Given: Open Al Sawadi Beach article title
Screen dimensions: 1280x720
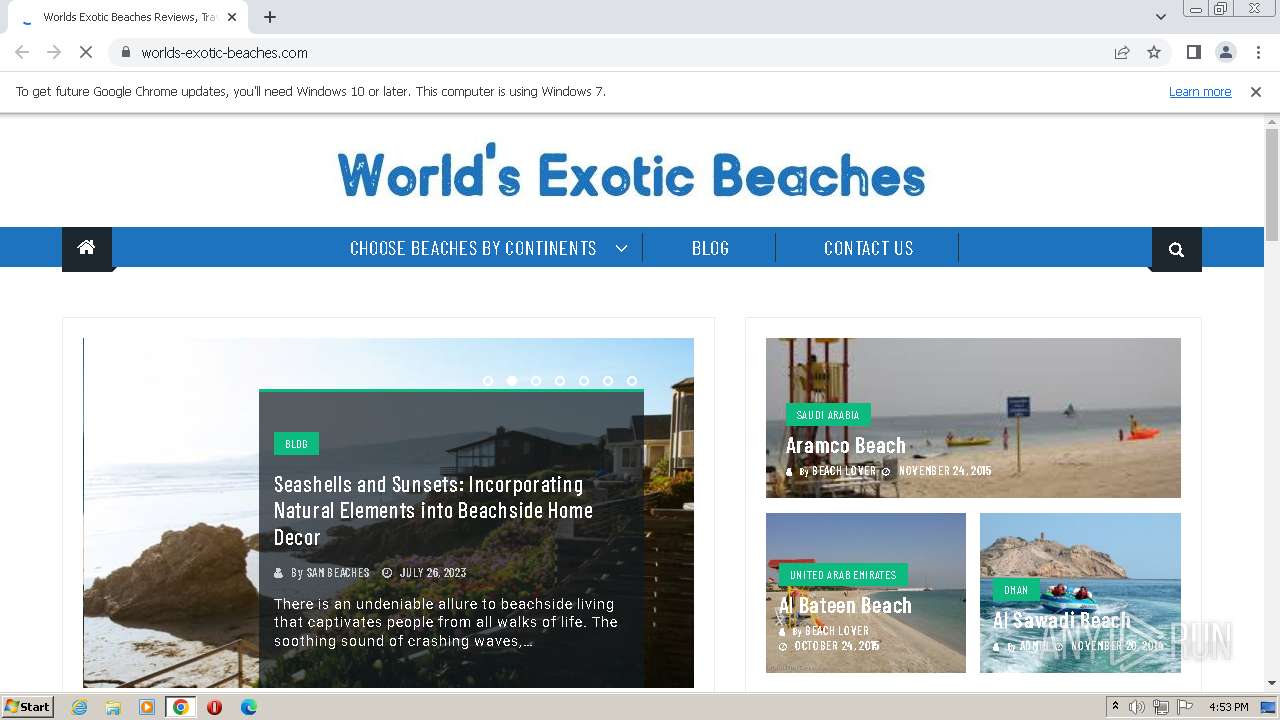Looking at the screenshot, I should coord(1062,621).
